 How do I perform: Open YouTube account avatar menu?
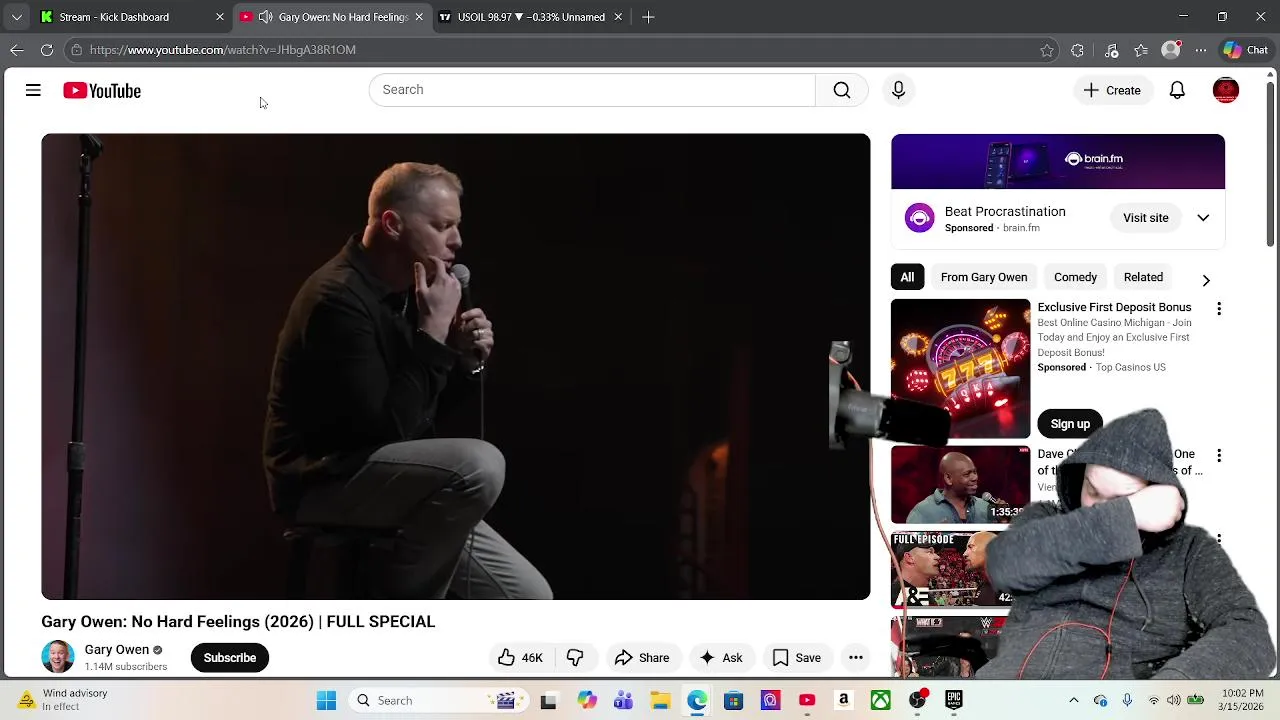pos(1225,90)
